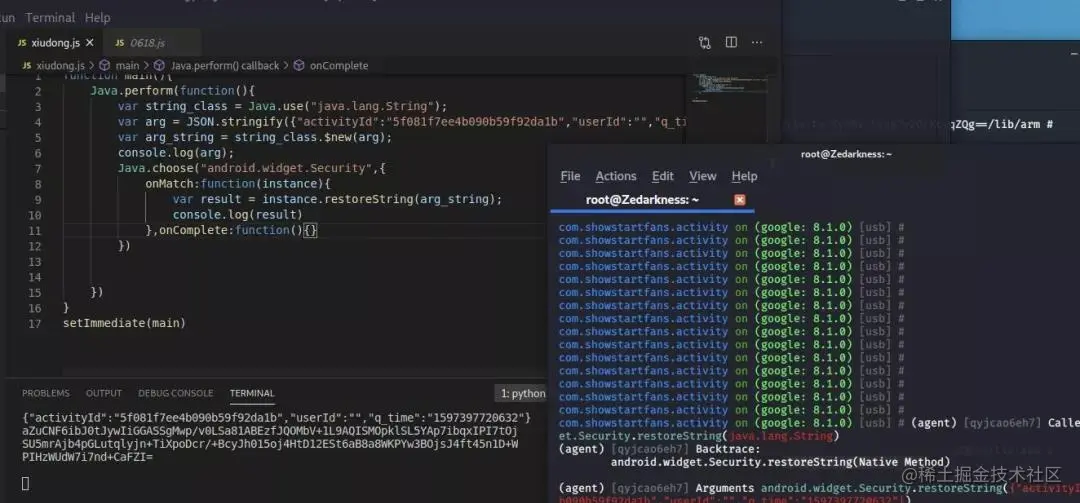Click the restoreString(Native Method) backtrace line
The width and height of the screenshot is (1080, 503).
[780, 462]
